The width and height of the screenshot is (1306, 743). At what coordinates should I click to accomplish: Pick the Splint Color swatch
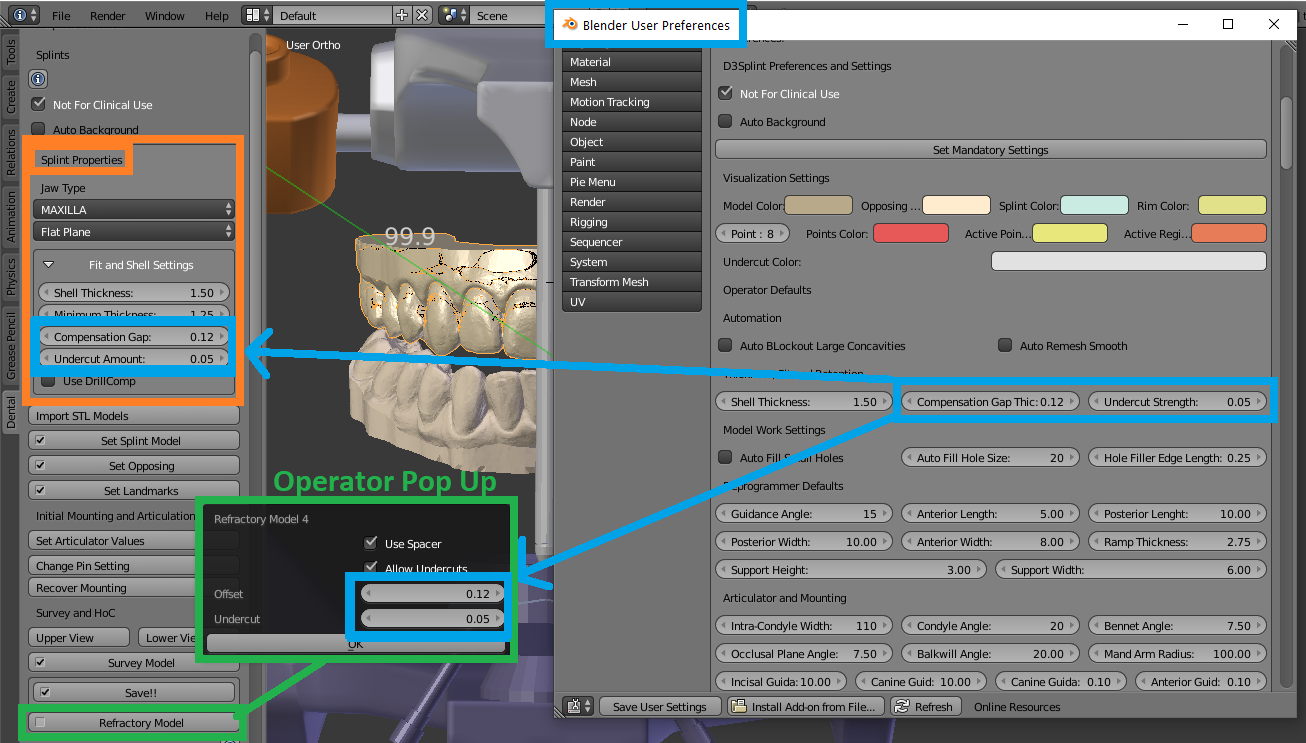coord(1094,206)
